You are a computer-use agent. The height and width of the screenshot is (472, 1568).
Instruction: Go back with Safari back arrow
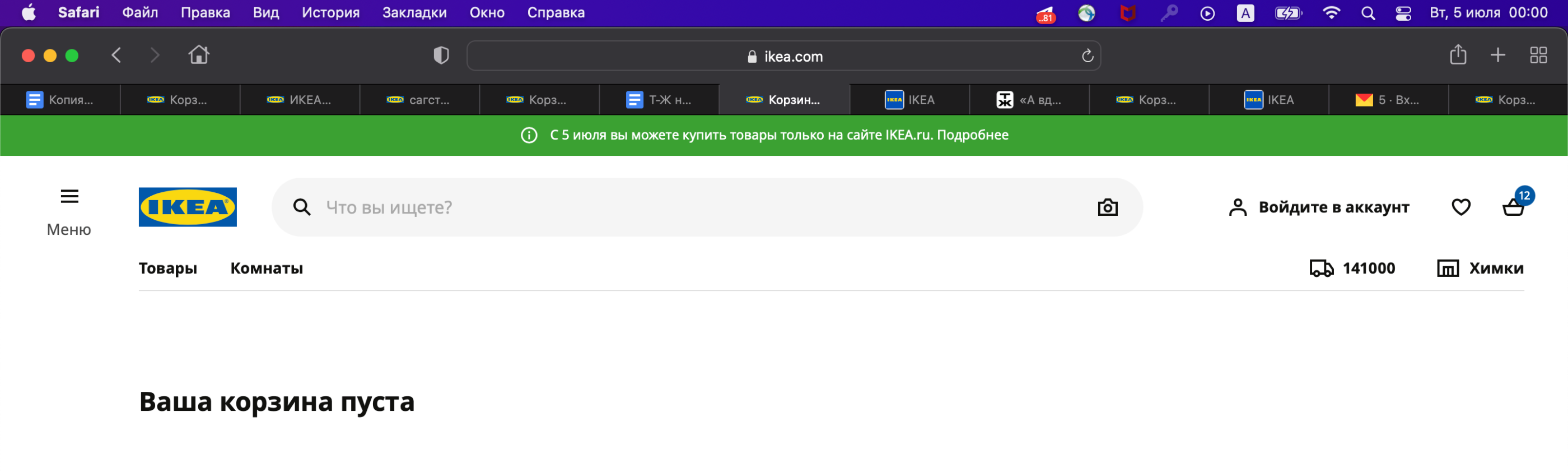[x=116, y=55]
